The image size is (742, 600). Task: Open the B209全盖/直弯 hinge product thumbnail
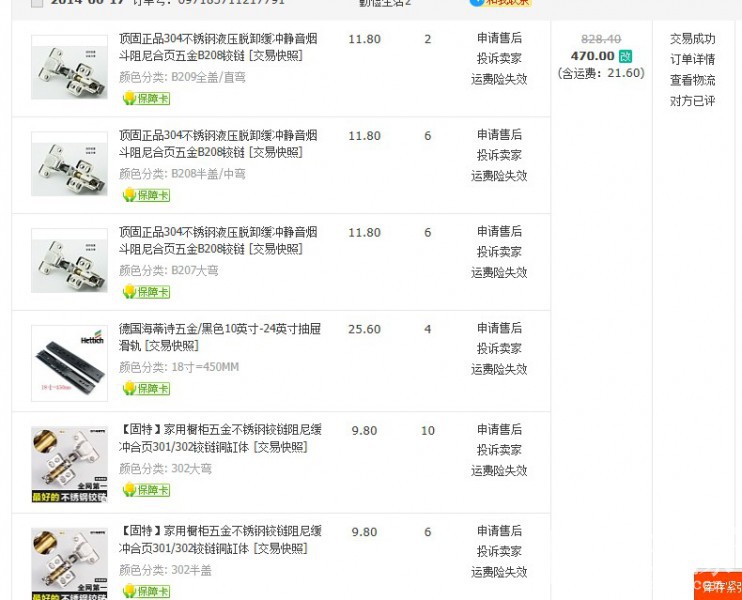(69, 67)
